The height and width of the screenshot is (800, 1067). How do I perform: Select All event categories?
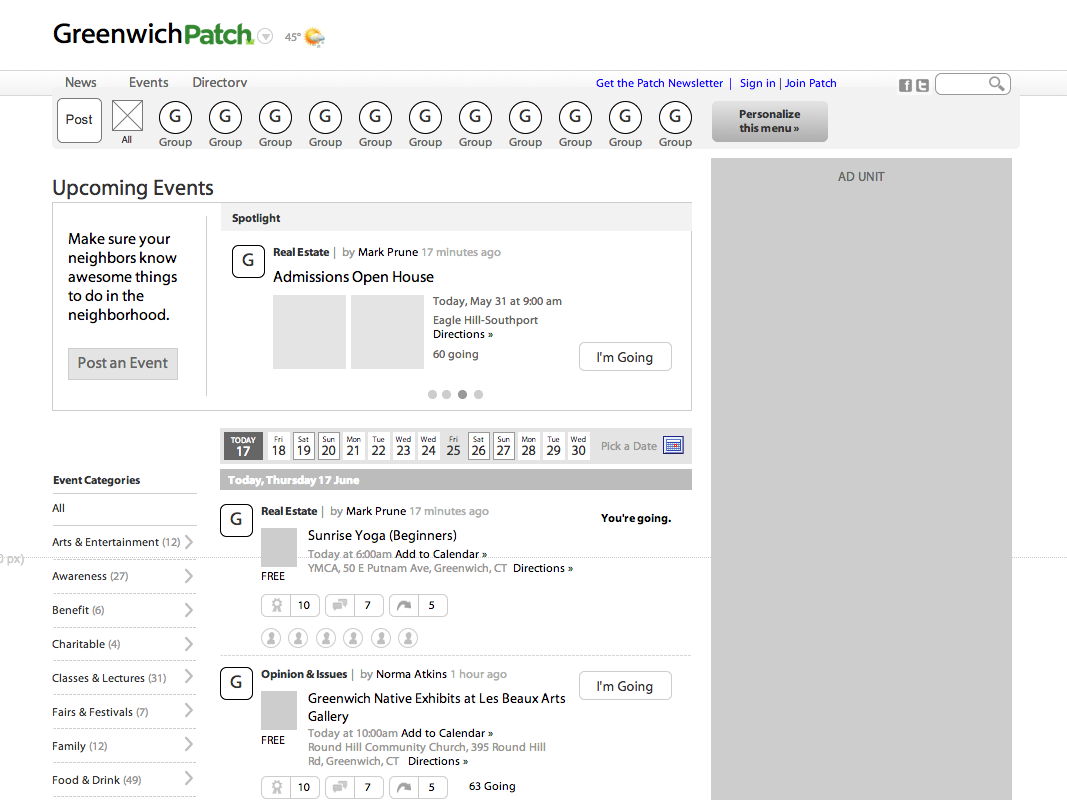coord(59,508)
